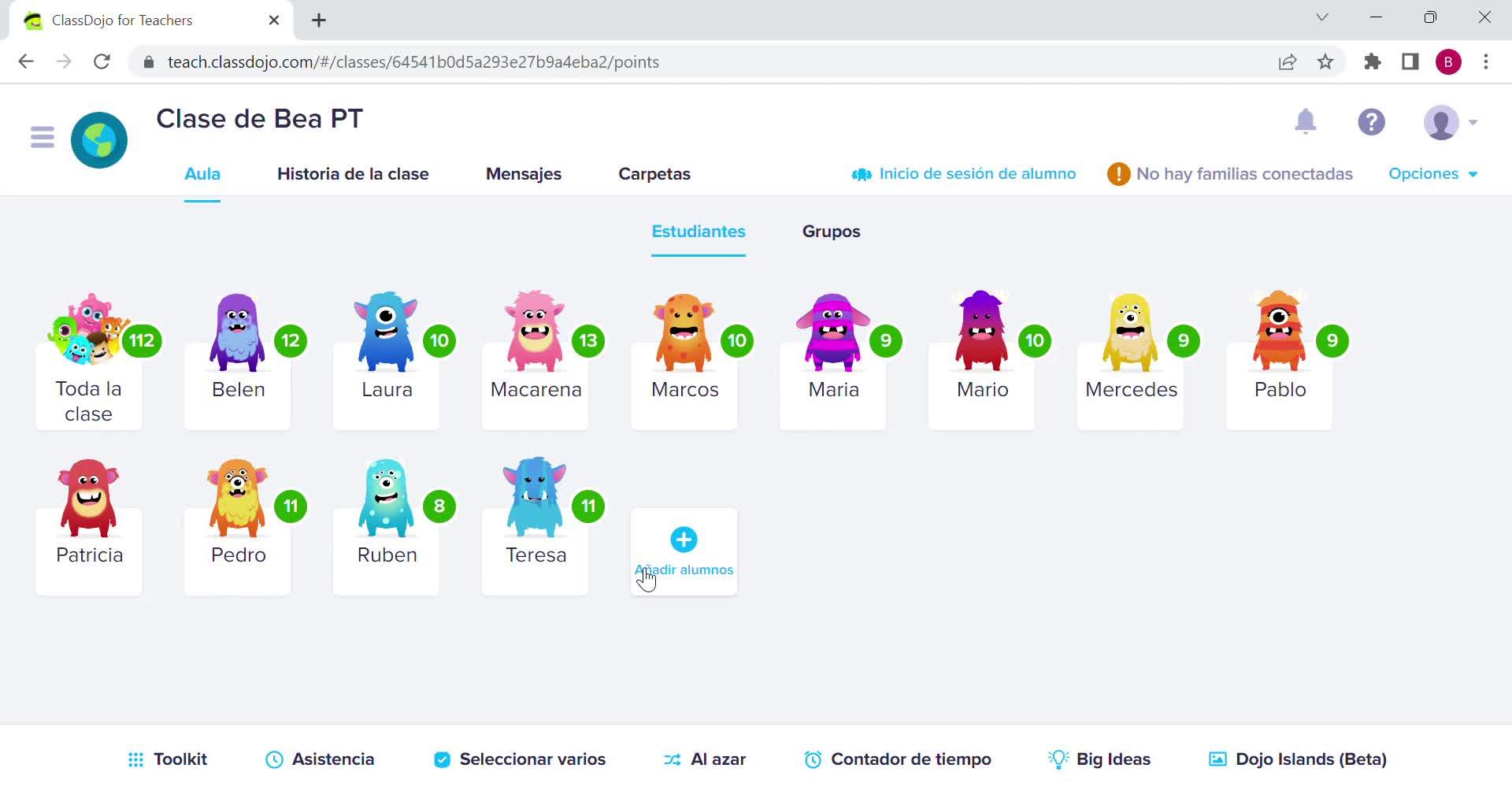Image resolution: width=1512 pixels, height=794 pixels.
Task: Enable Seleccionar varios mode
Action: tap(520, 759)
